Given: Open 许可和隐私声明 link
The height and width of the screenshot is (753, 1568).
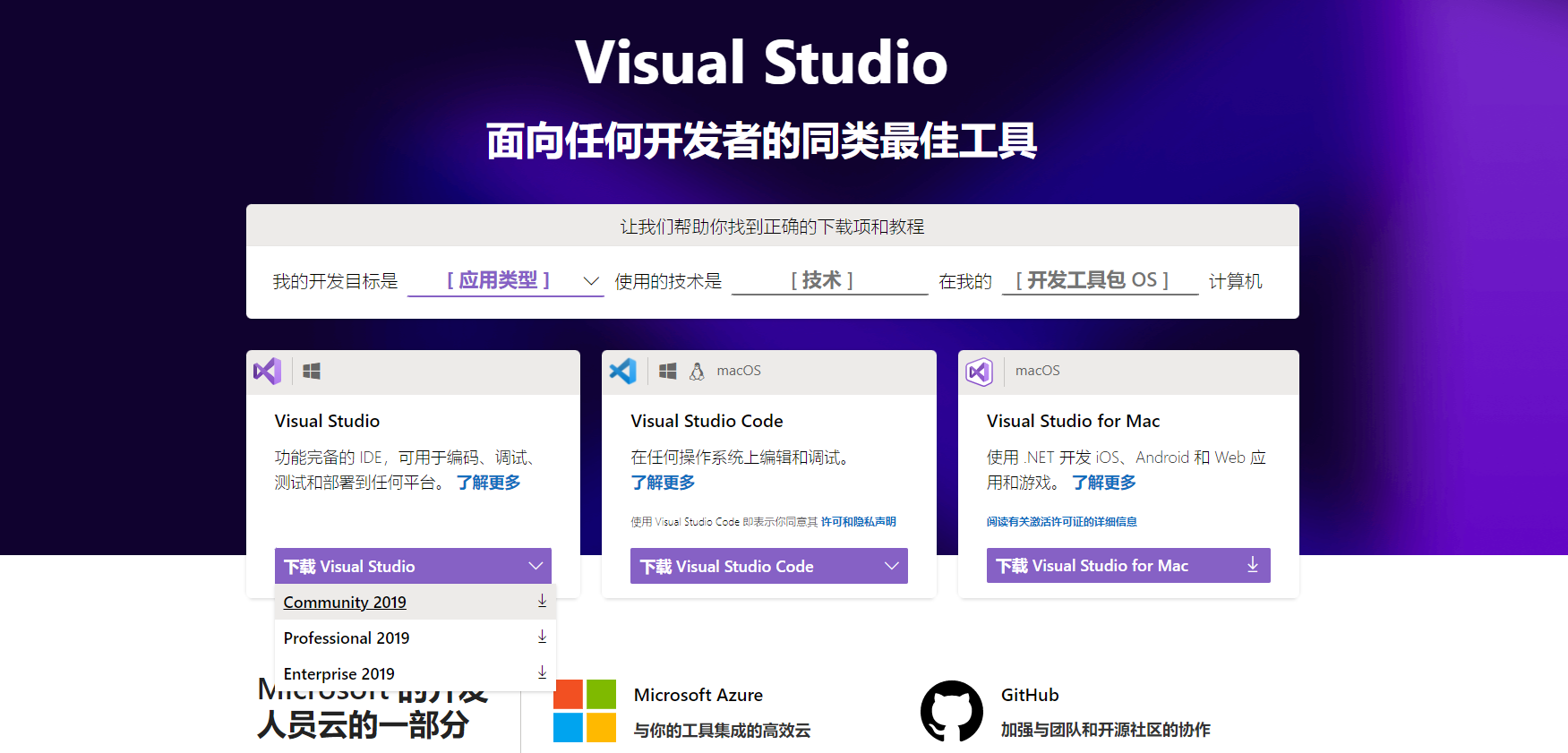Looking at the screenshot, I should pos(859,522).
